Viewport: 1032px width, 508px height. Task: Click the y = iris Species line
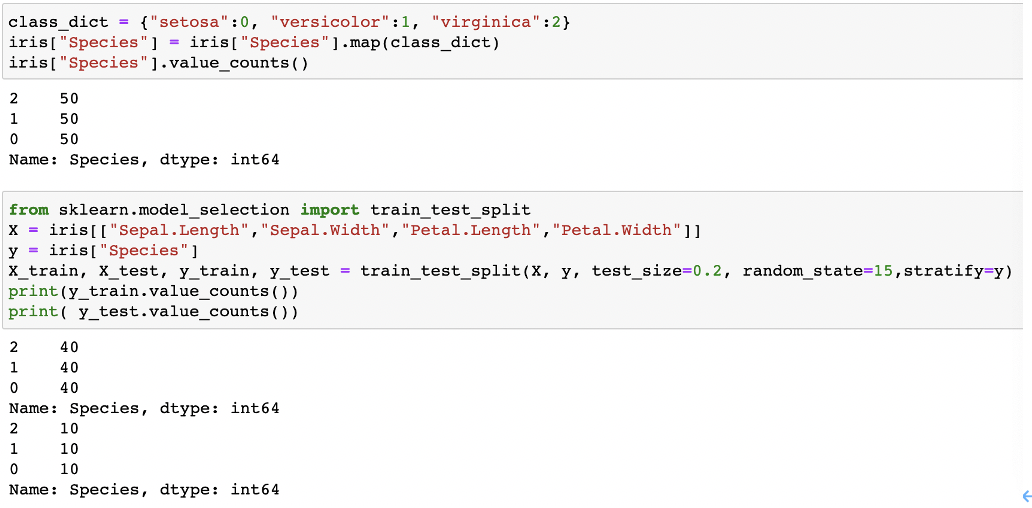tap(104, 250)
